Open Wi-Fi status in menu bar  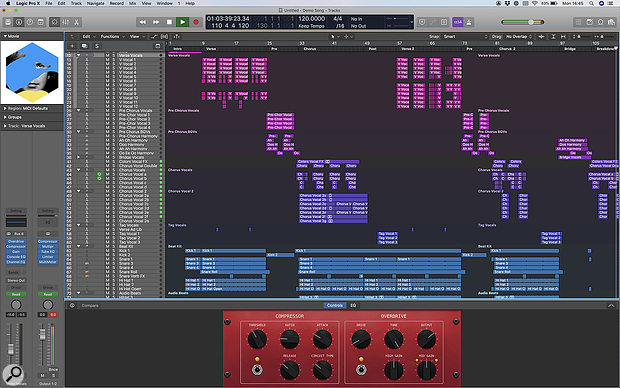(x=535, y=3)
